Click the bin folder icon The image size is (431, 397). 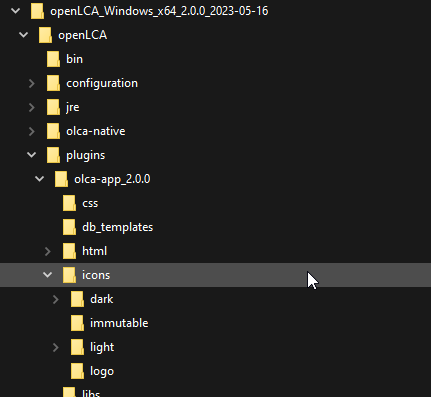tap(53, 59)
